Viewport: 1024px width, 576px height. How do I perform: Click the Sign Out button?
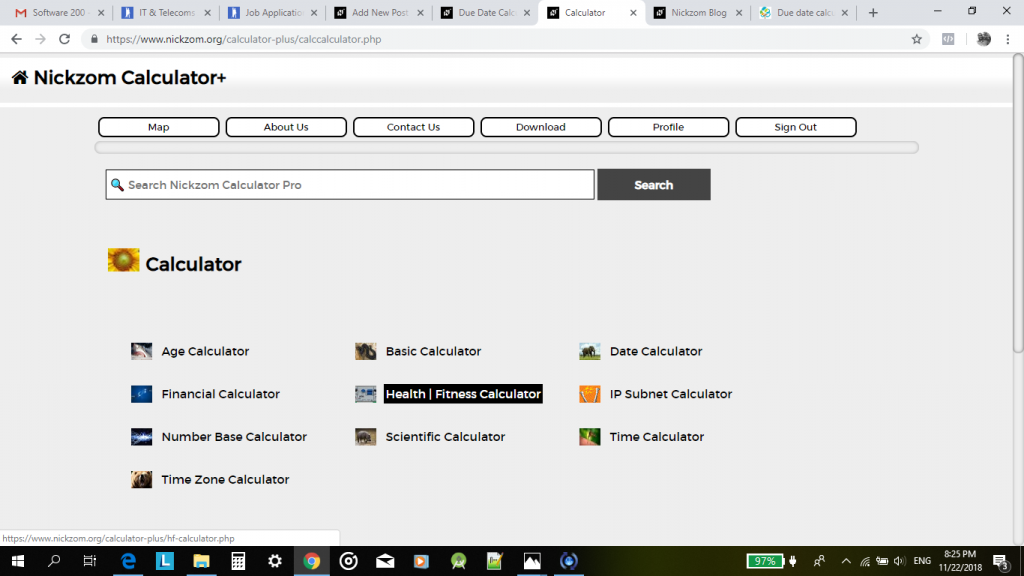pyautogui.click(x=795, y=127)
